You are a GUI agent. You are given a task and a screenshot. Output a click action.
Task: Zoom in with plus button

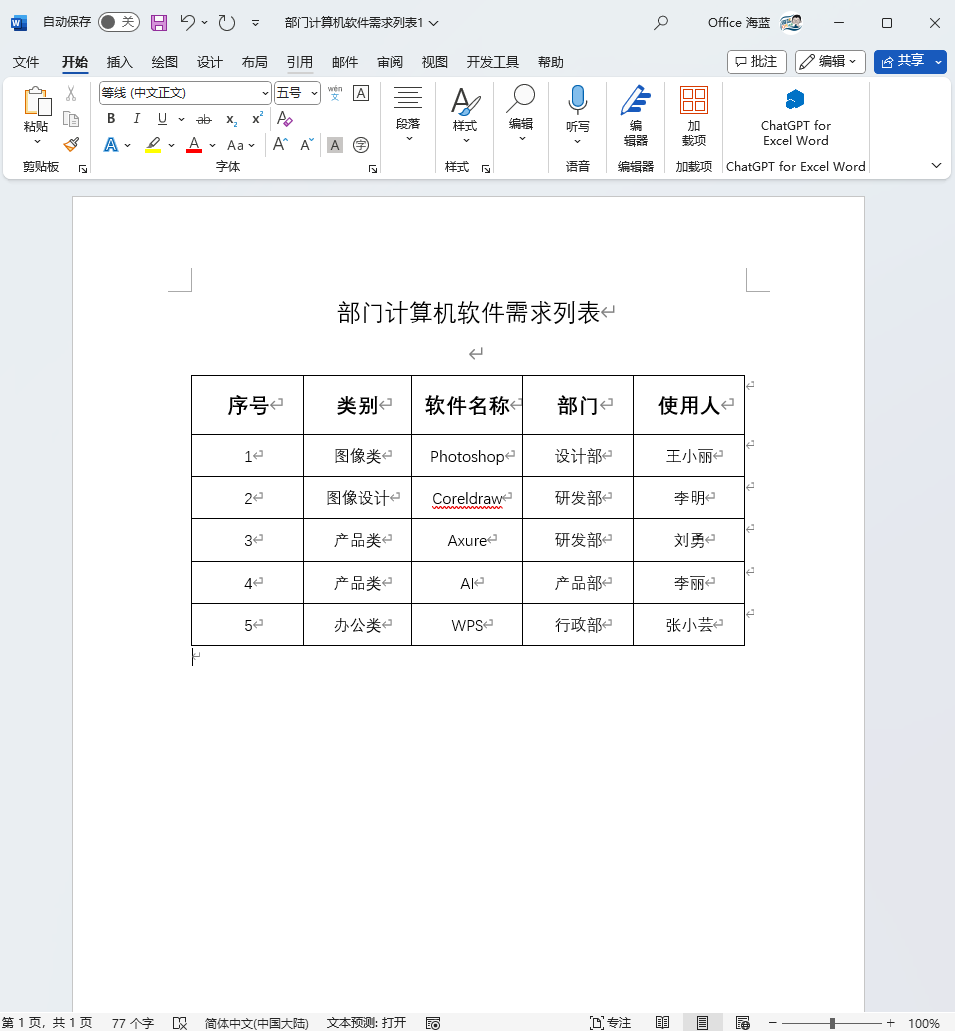point(891,1022)
